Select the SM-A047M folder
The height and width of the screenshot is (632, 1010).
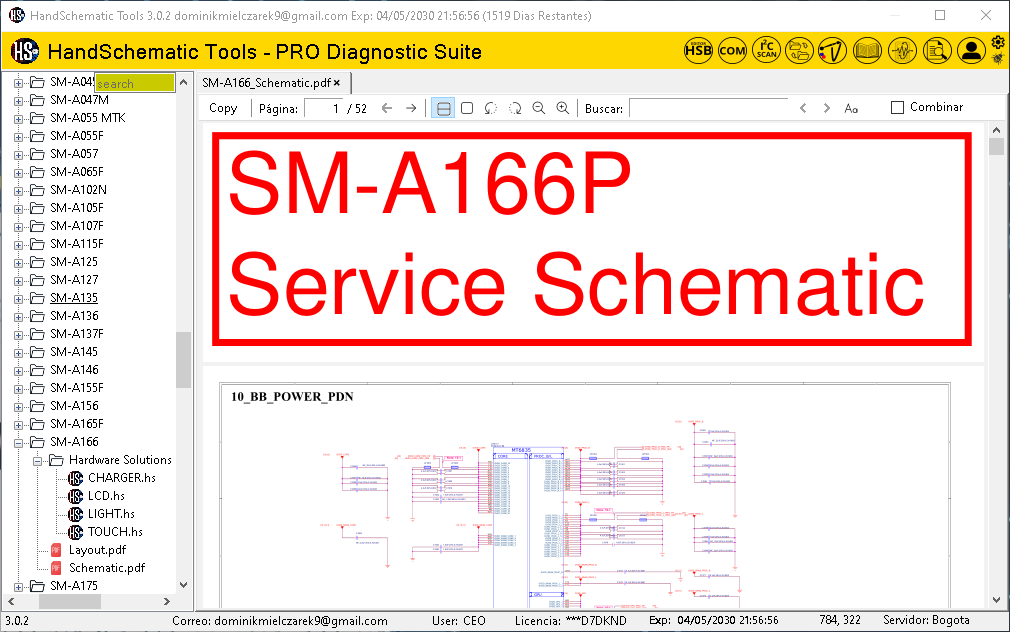coord(79,99)
